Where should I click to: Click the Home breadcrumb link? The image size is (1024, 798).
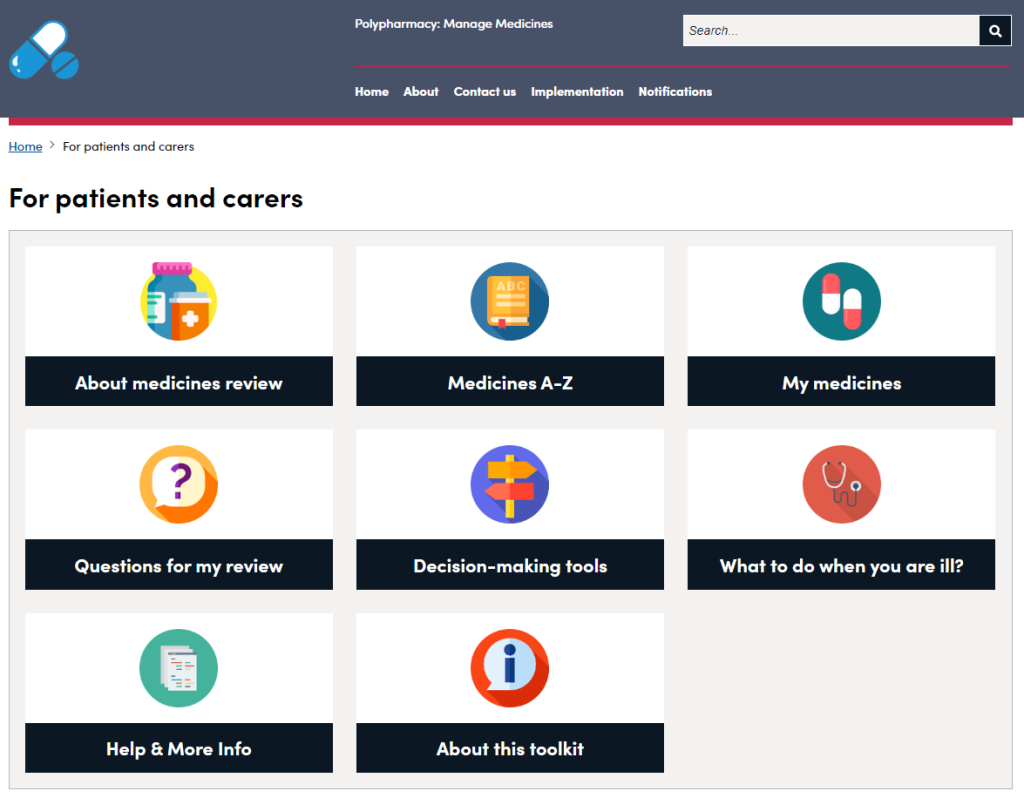pos(25,146)
